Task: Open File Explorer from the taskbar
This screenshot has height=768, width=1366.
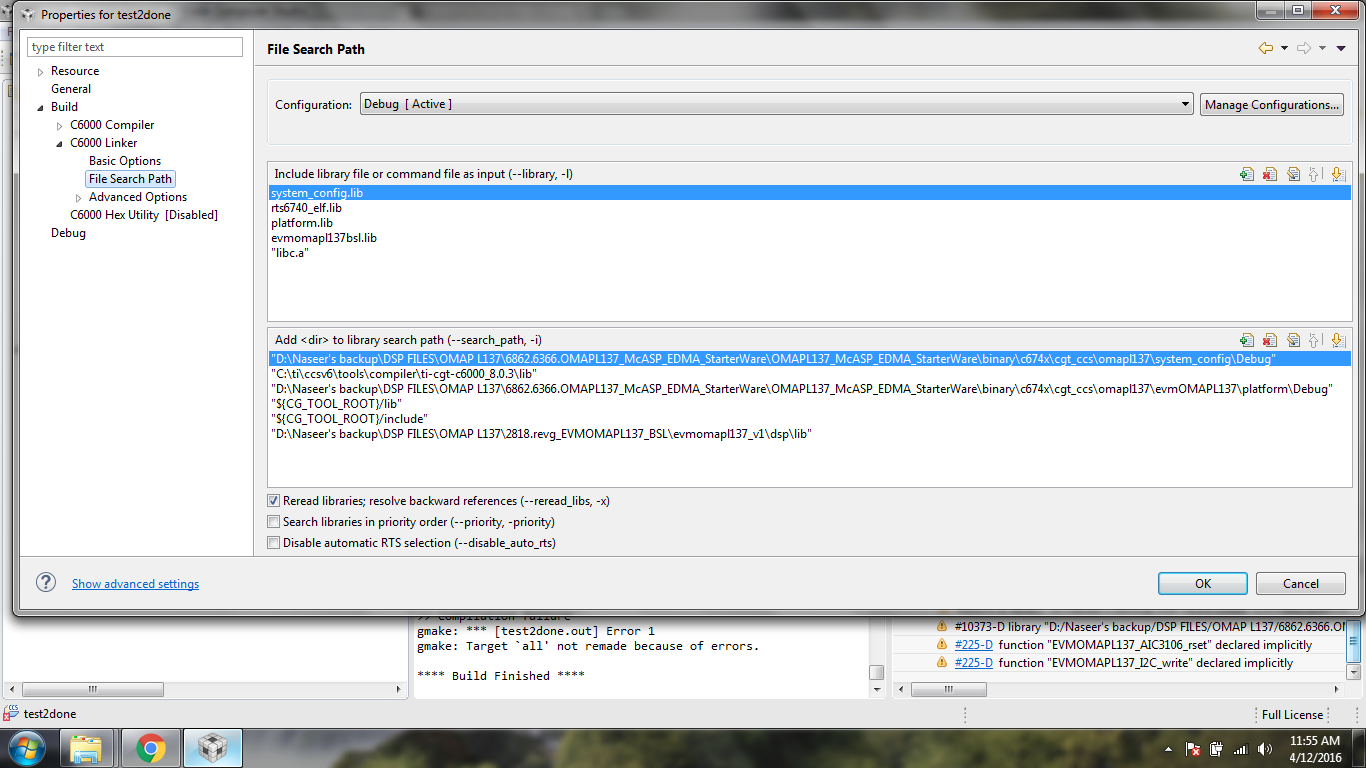Action: coord(87,748)
